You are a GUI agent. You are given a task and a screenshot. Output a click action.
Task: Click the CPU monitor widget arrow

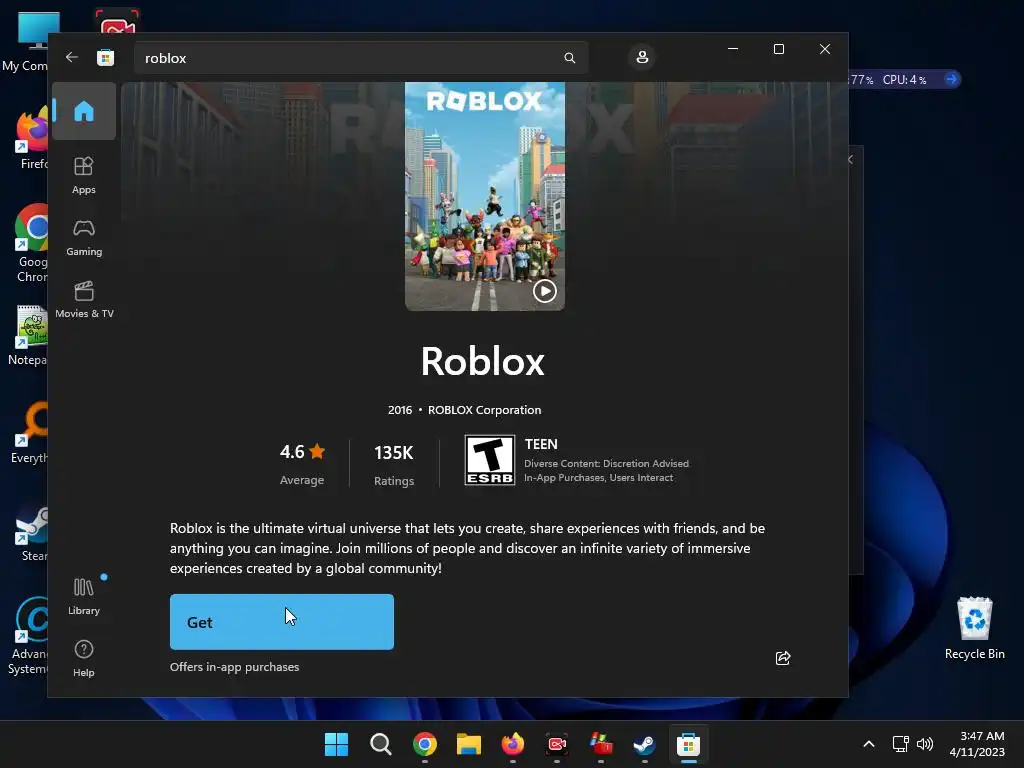pyautogui.click(x=951, y=80)
